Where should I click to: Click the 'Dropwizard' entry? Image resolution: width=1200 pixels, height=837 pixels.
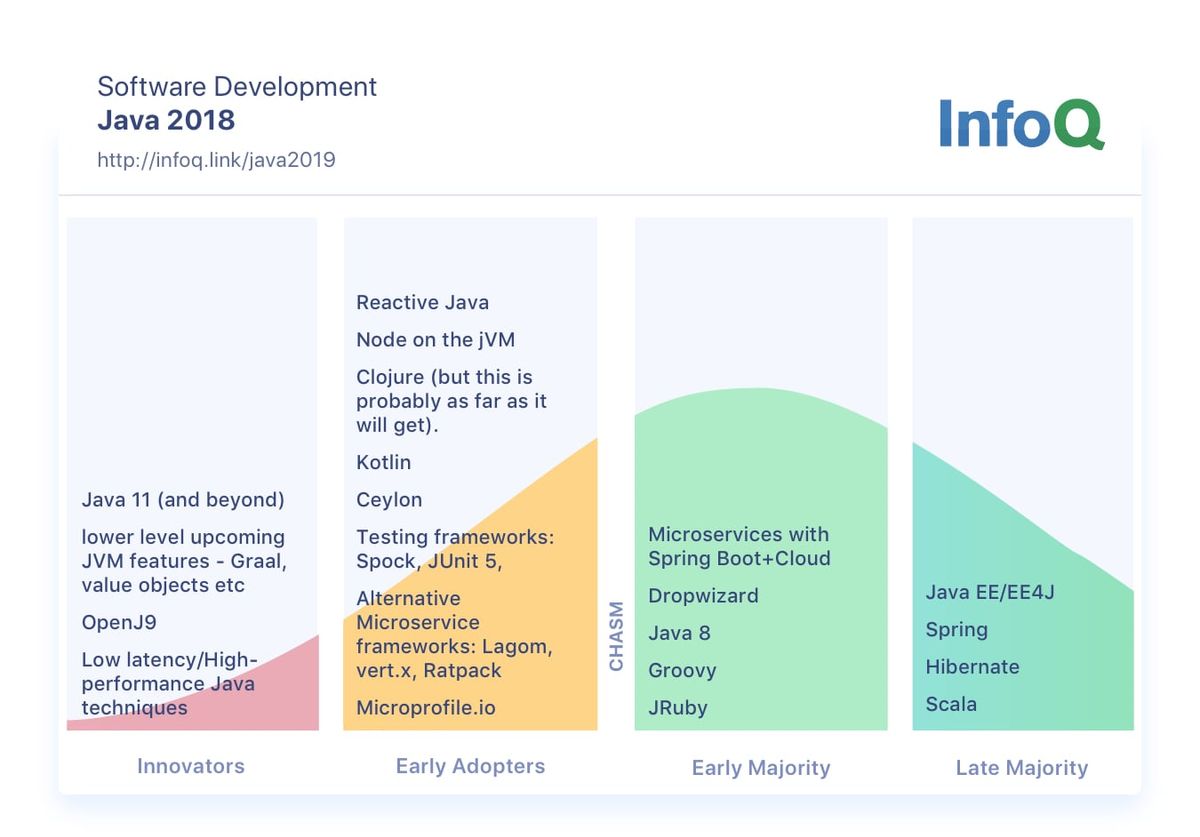[x=703, y=595]
